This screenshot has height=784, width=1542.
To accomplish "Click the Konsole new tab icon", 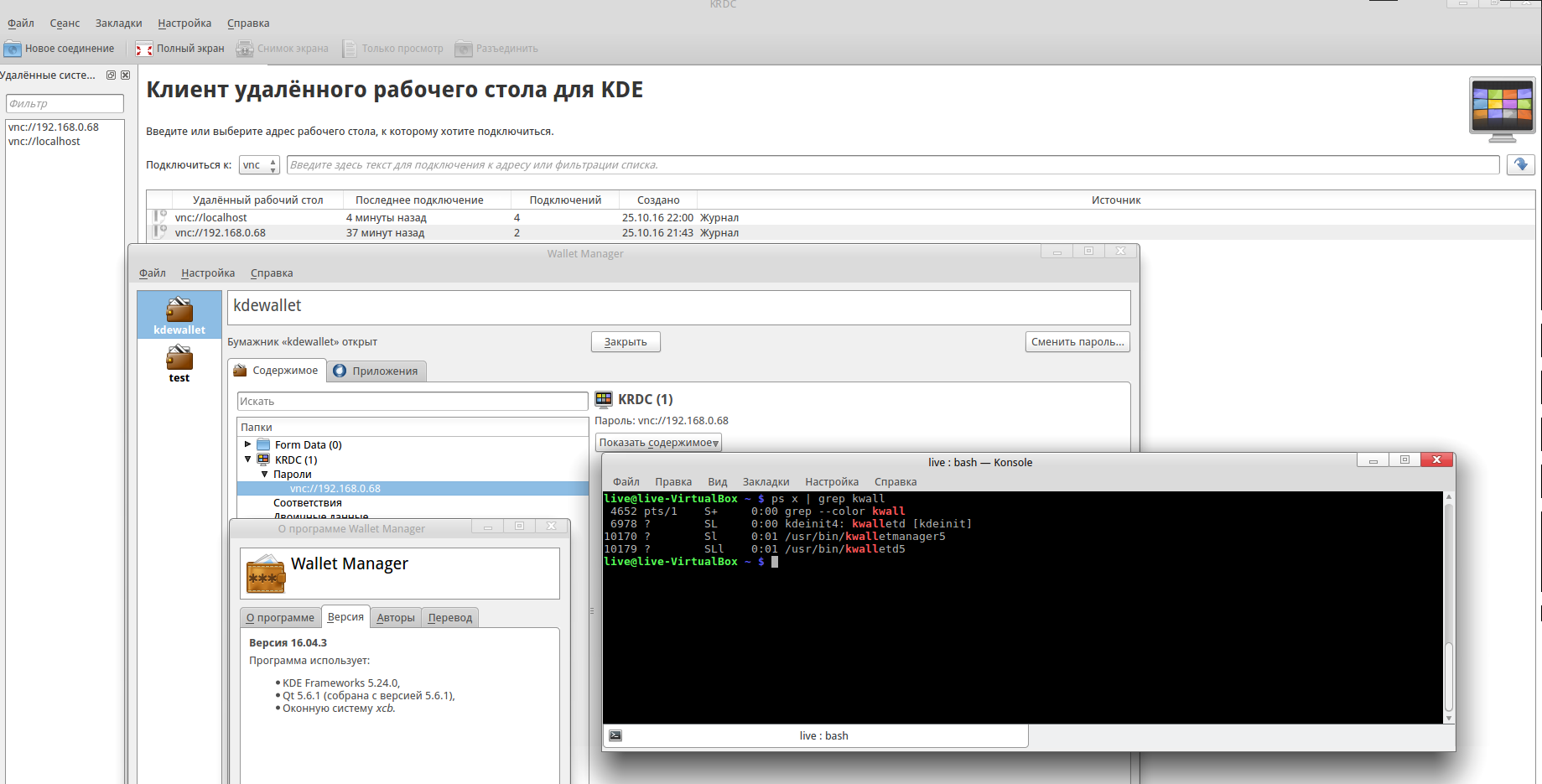I will click(615, 735).
